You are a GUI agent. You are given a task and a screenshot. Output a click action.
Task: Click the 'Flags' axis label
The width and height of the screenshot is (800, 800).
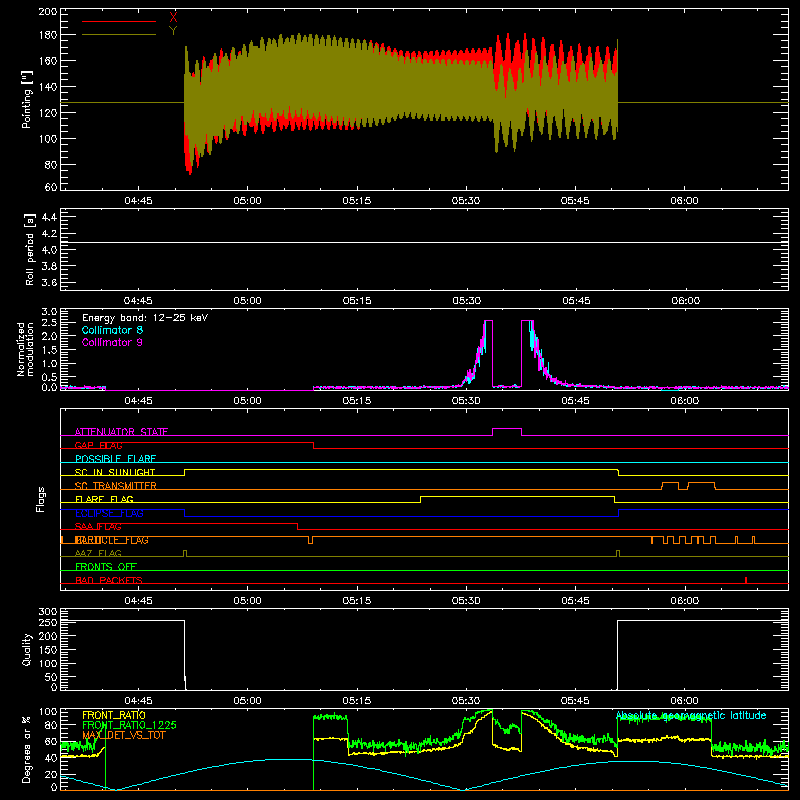40,499
